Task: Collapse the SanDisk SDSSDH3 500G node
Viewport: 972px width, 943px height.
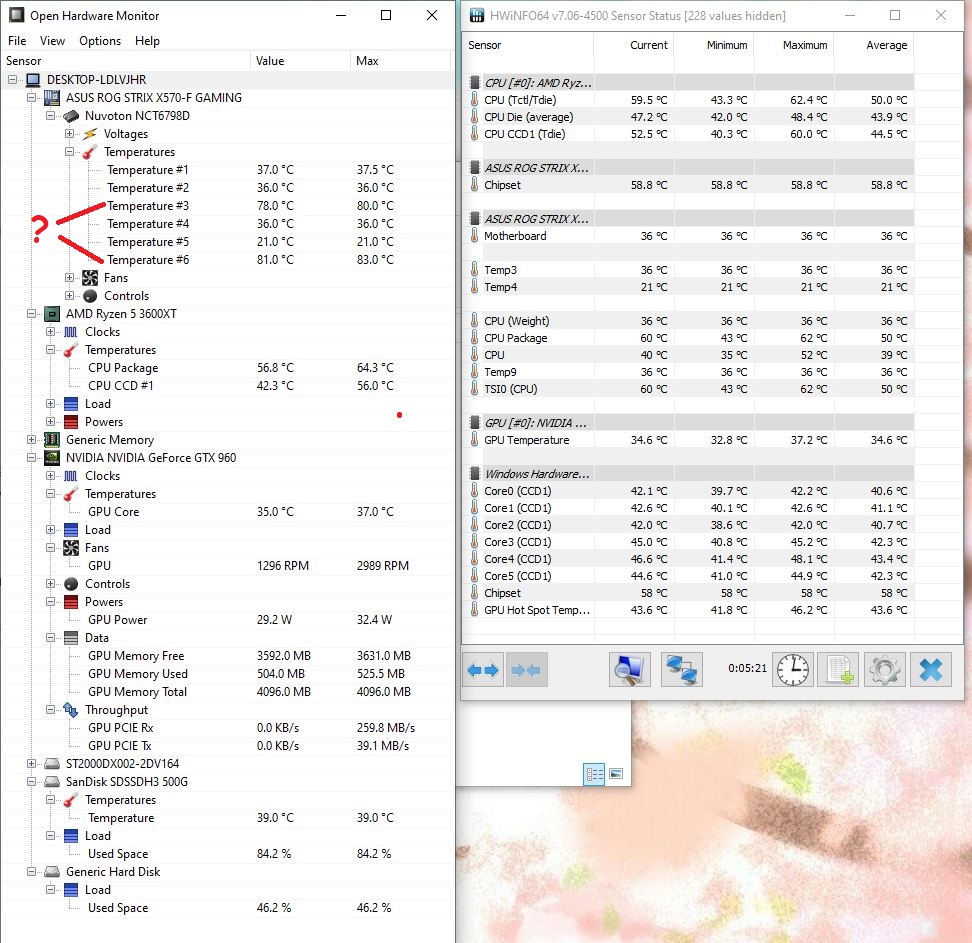Action: pos(32,782)
